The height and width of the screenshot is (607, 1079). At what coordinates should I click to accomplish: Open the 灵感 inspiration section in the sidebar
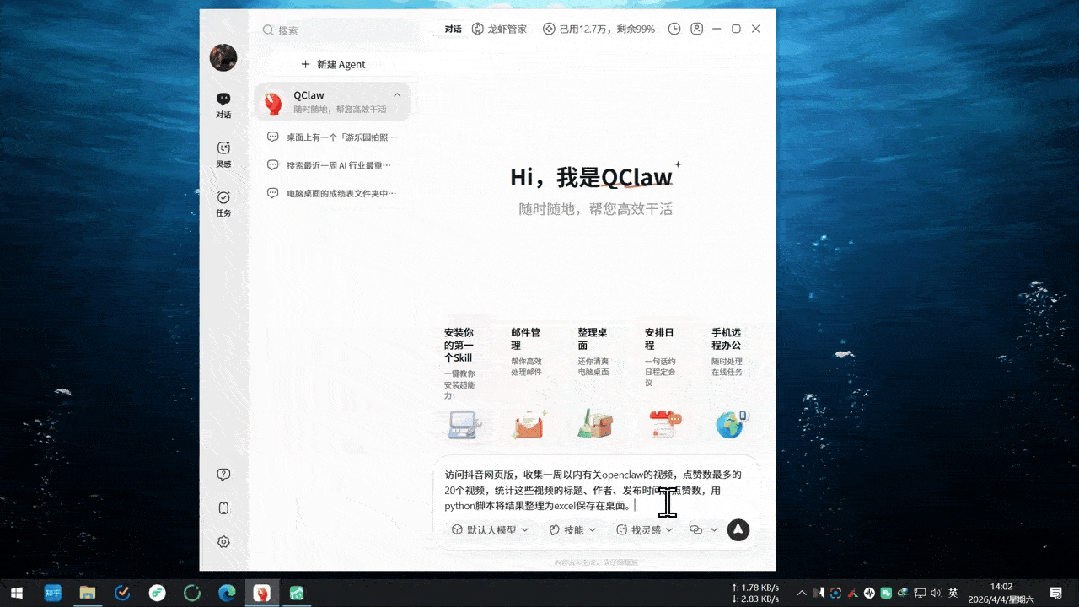tap(223, 154)
